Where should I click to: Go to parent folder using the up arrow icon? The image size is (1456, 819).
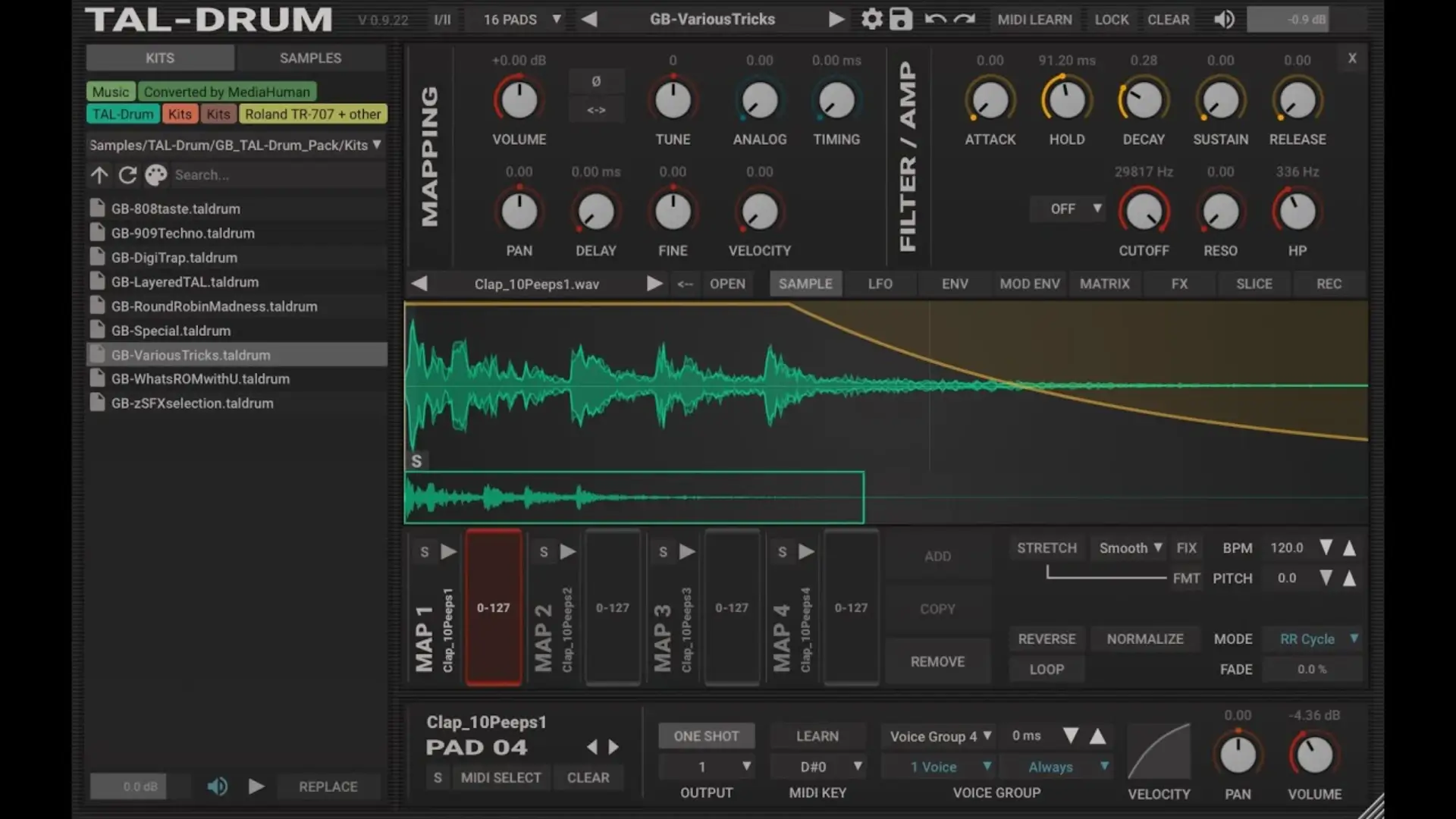point(99,174)
